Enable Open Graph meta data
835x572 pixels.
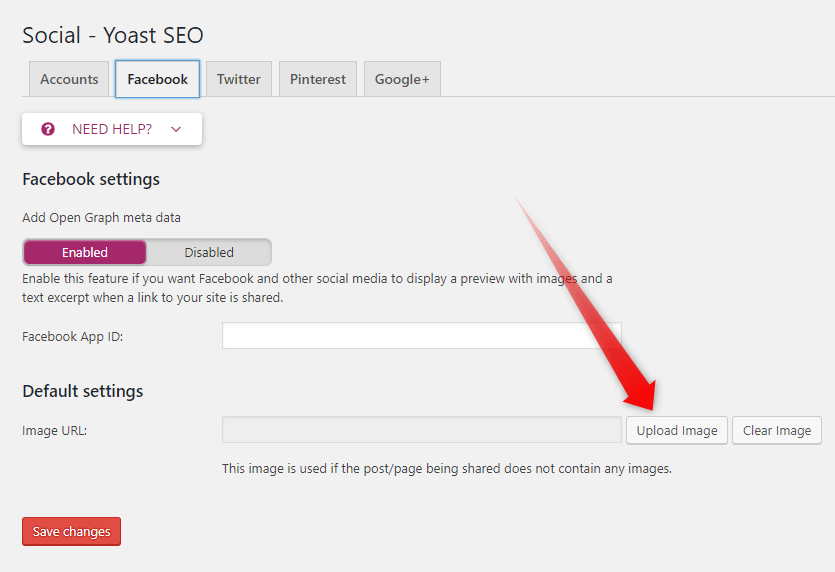tap(85, 252)
